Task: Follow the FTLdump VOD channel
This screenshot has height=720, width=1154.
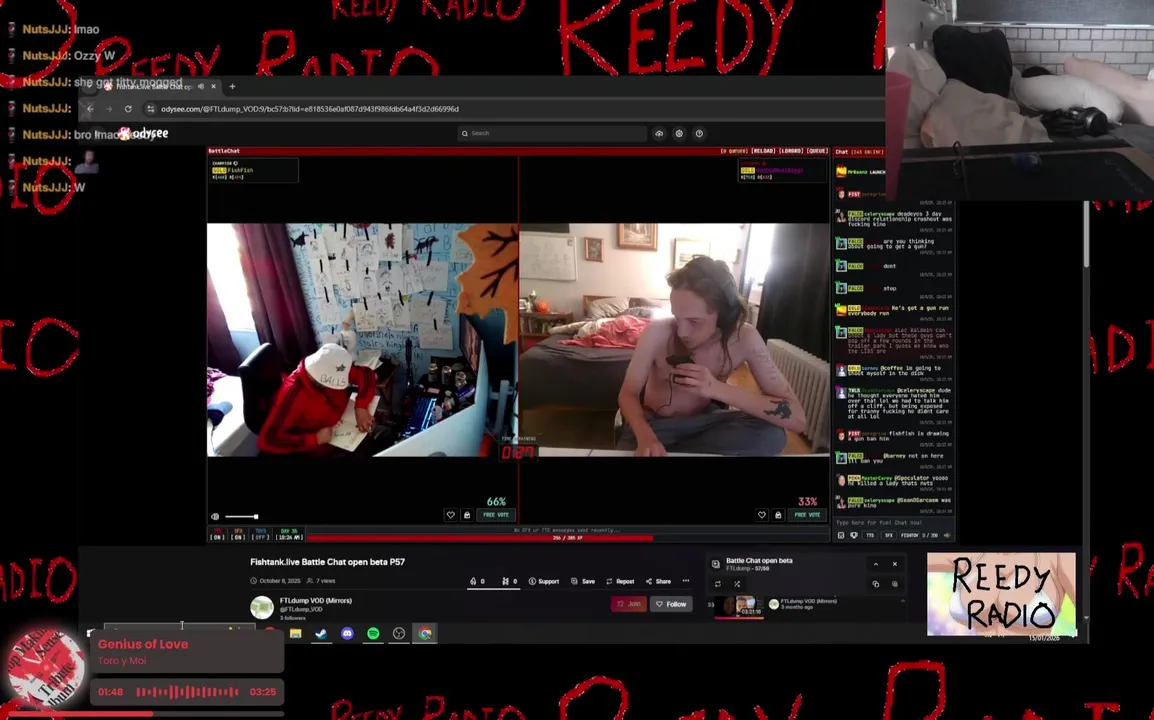Action: click(671, 604)
